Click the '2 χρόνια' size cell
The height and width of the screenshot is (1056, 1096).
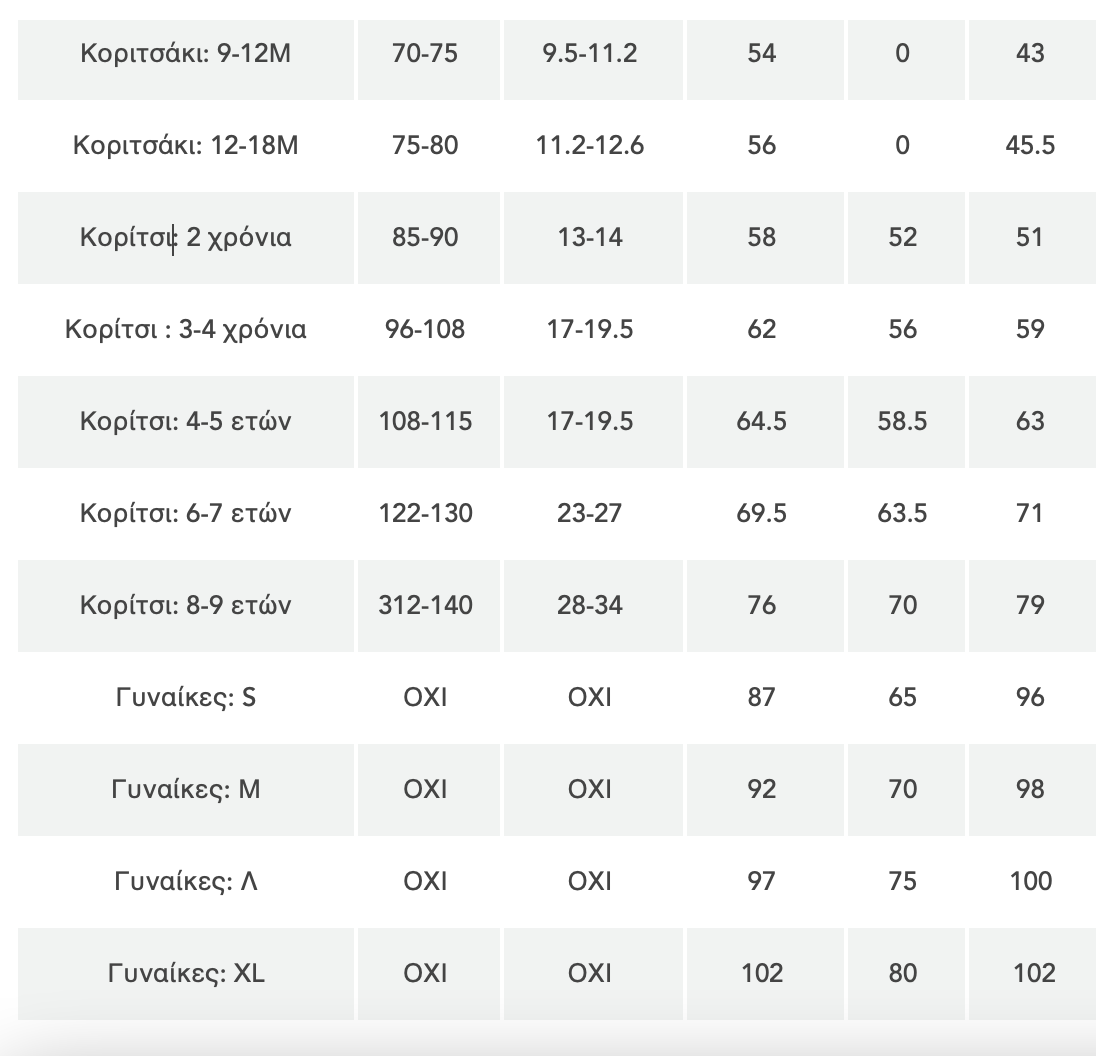[186, 237]
